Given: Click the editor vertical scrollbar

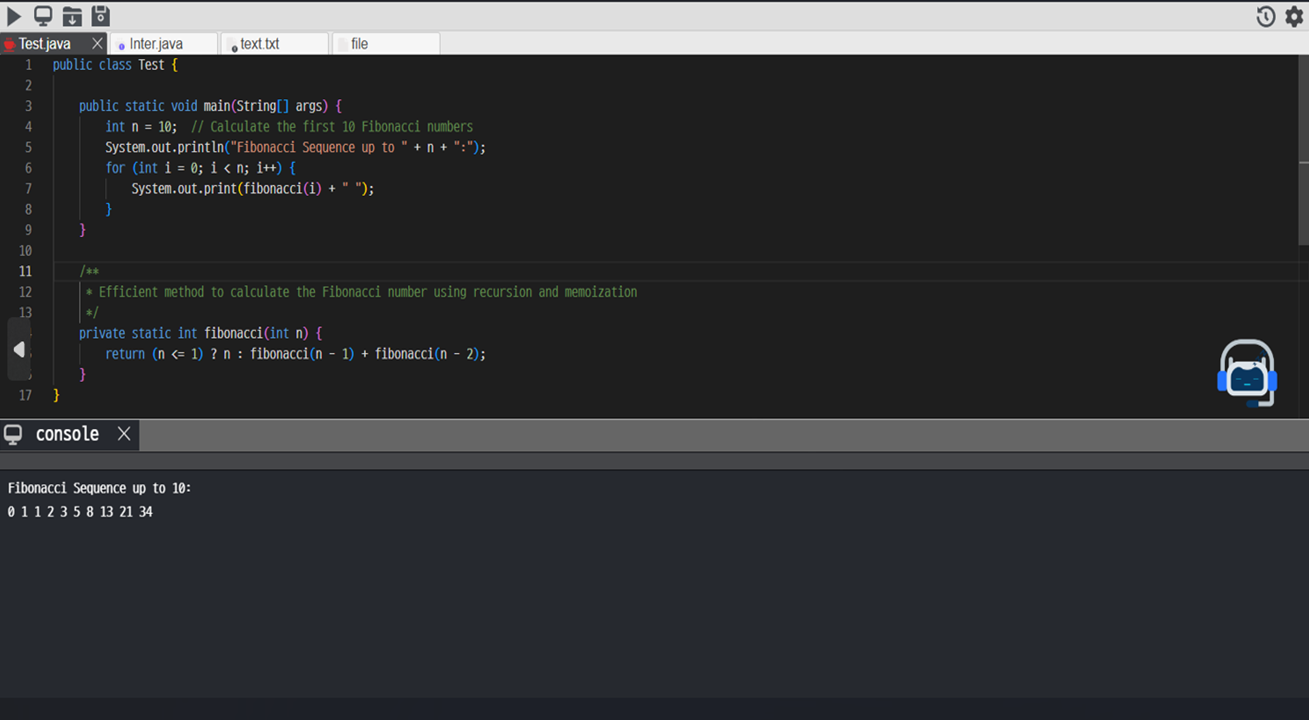Looking at the screenshot, I should (x=1303, y=200).
